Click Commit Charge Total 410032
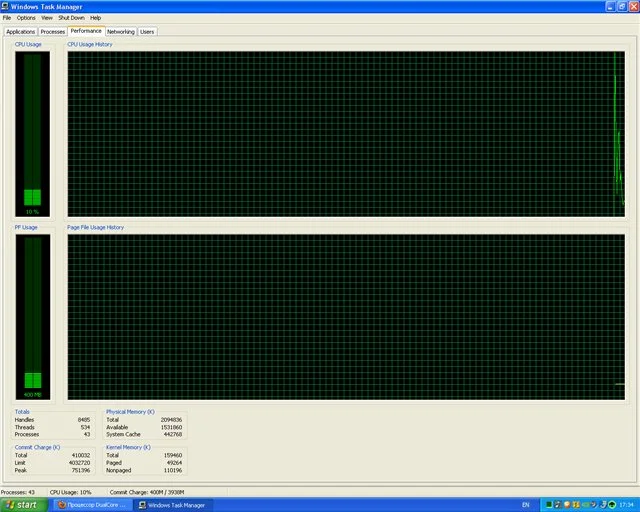This screenshot has height=512, width=640. pyautogui.click(x=81, y=455)
